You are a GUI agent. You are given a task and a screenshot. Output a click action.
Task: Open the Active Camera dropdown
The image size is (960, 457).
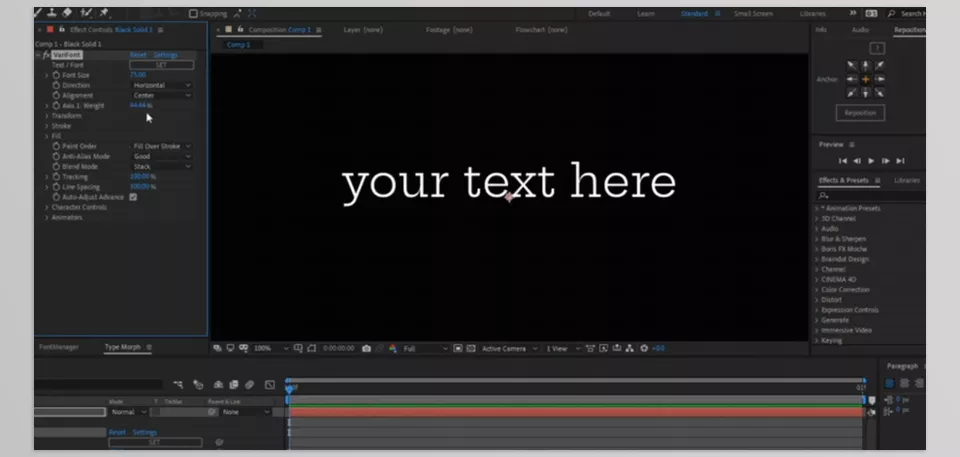point(509,349)
